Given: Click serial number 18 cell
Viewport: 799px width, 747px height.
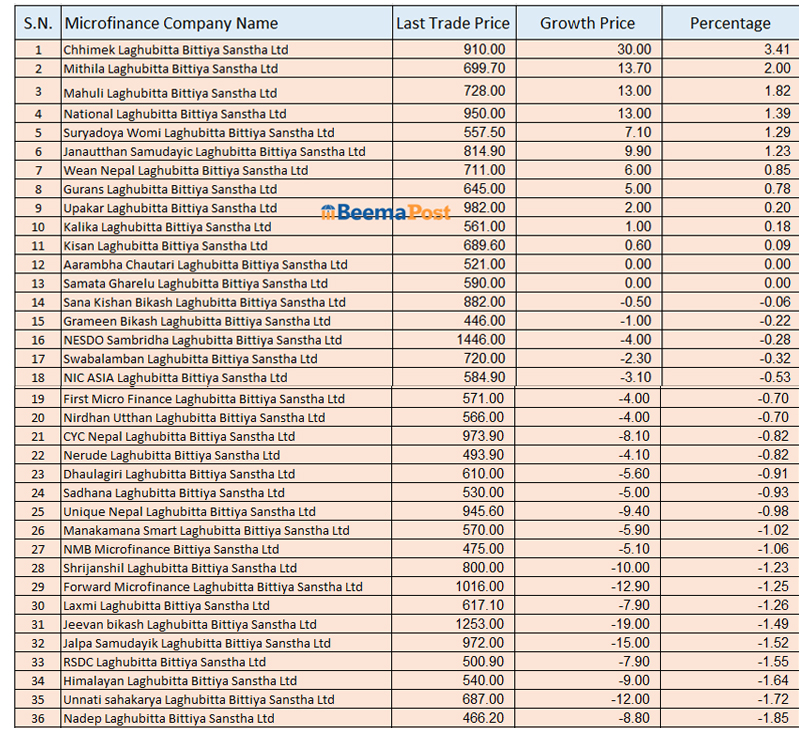Looking at the screenshot, I should point(38,378).
